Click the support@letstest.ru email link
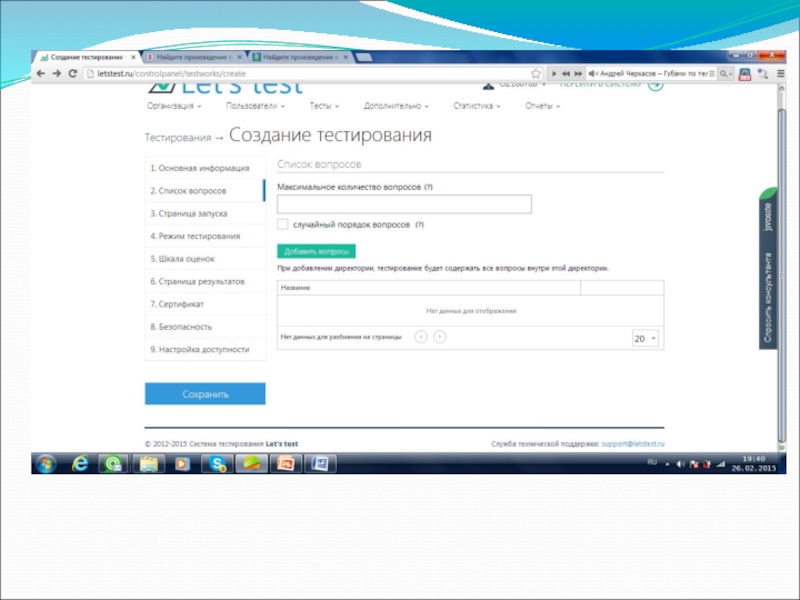 click(632, 443)
